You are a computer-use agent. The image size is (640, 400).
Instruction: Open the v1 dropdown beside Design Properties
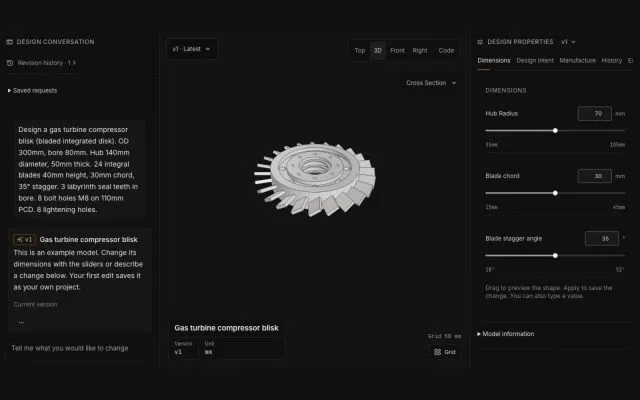(x=568, y=42)
